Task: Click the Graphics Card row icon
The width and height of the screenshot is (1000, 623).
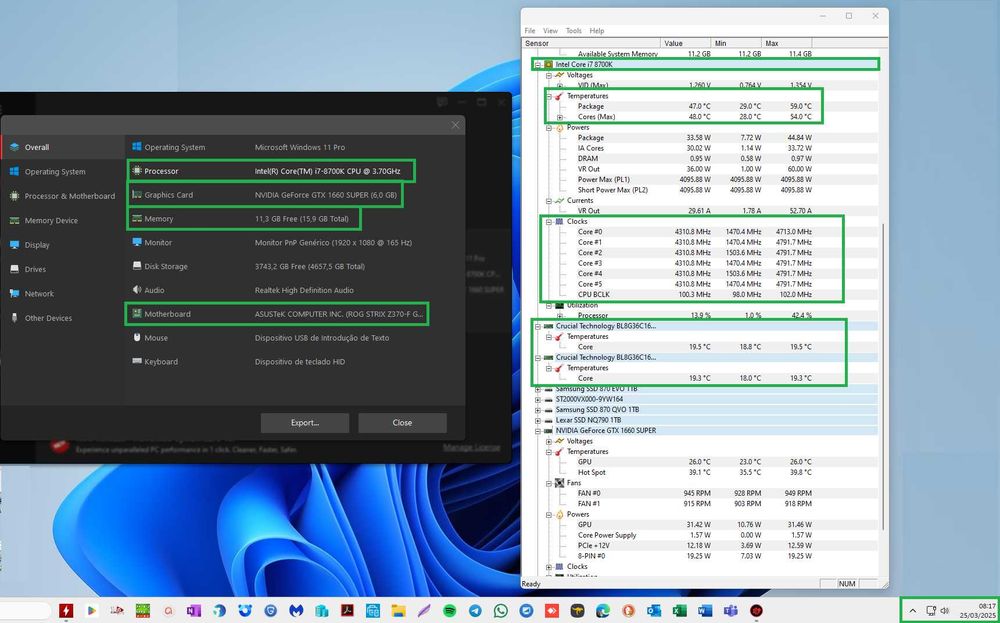Action: point(136,194)
